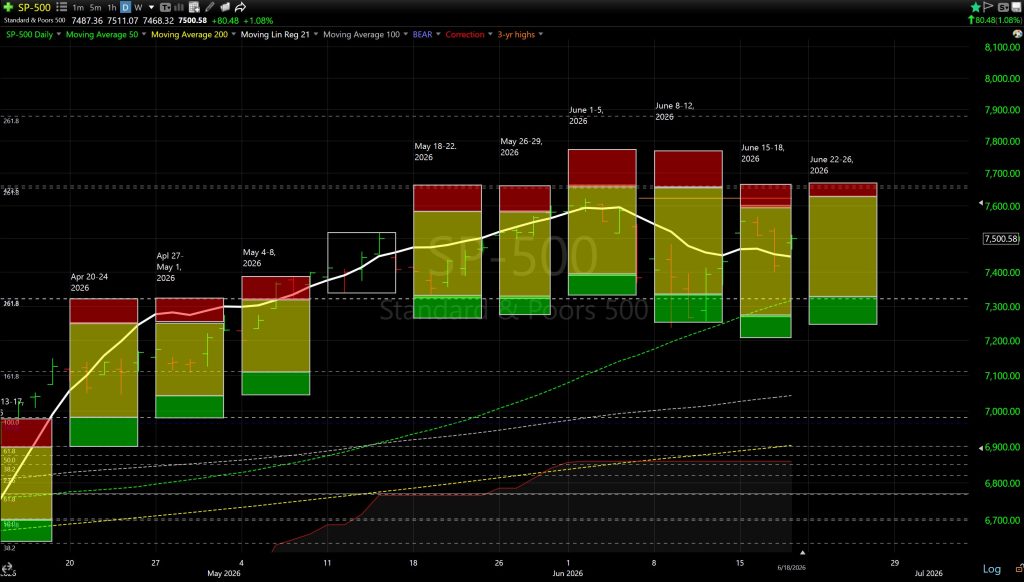
Task: Click the share arrow icon
Action: 240,7
